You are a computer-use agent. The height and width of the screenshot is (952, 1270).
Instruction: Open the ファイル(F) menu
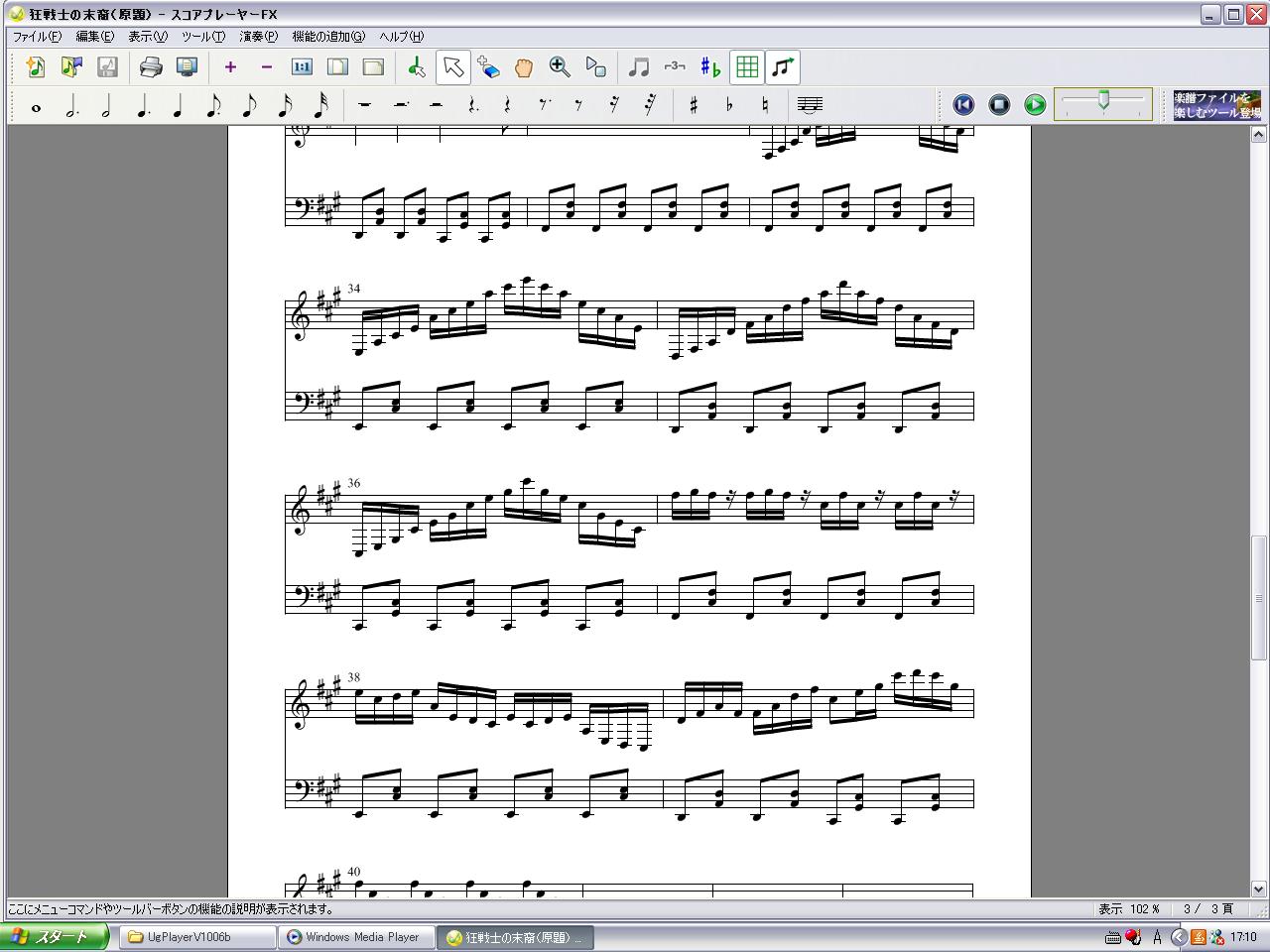pos(37,37)
